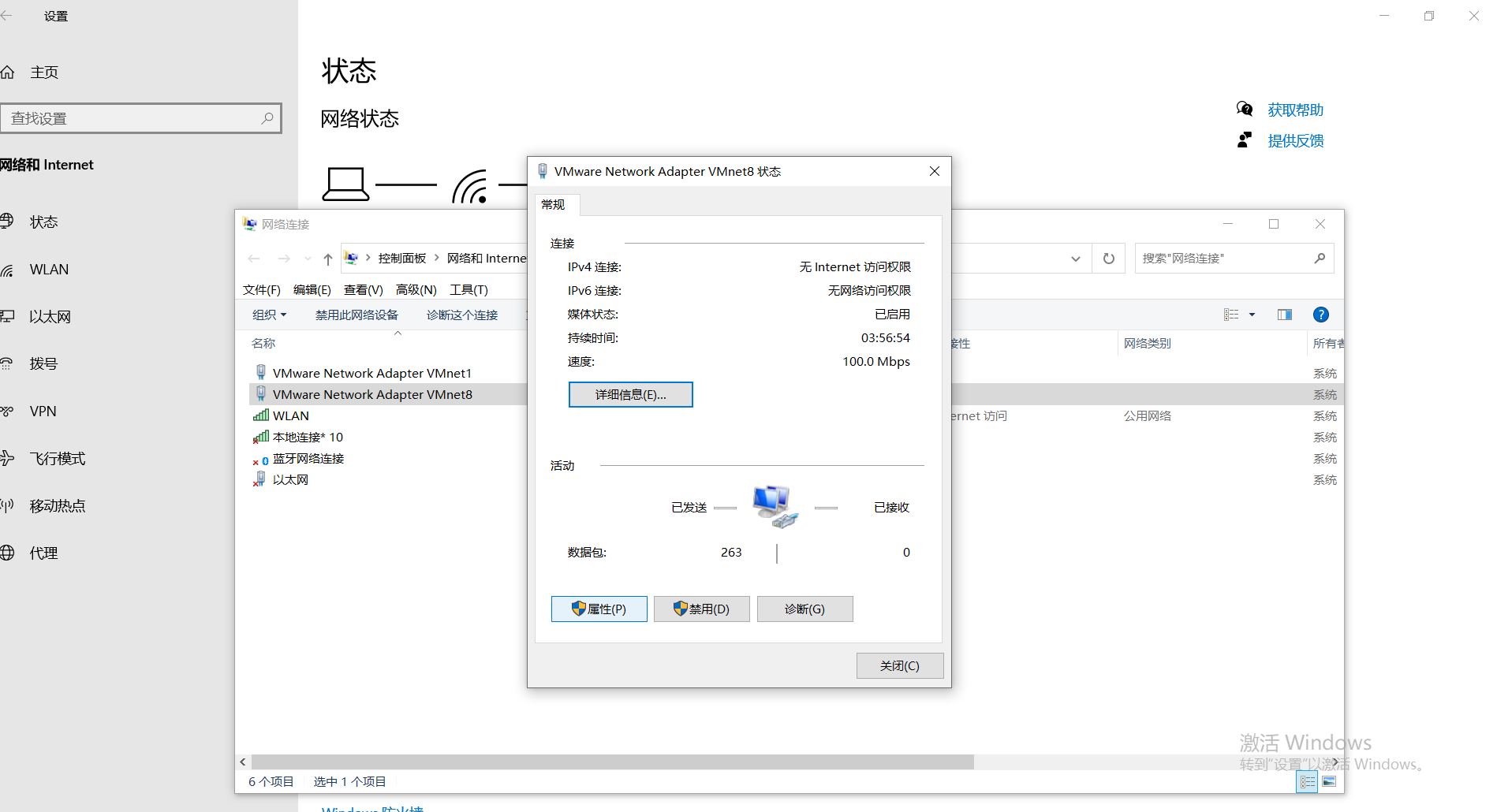
Task: Switch to large icons view in status bar
Action: pos(1329,782)
